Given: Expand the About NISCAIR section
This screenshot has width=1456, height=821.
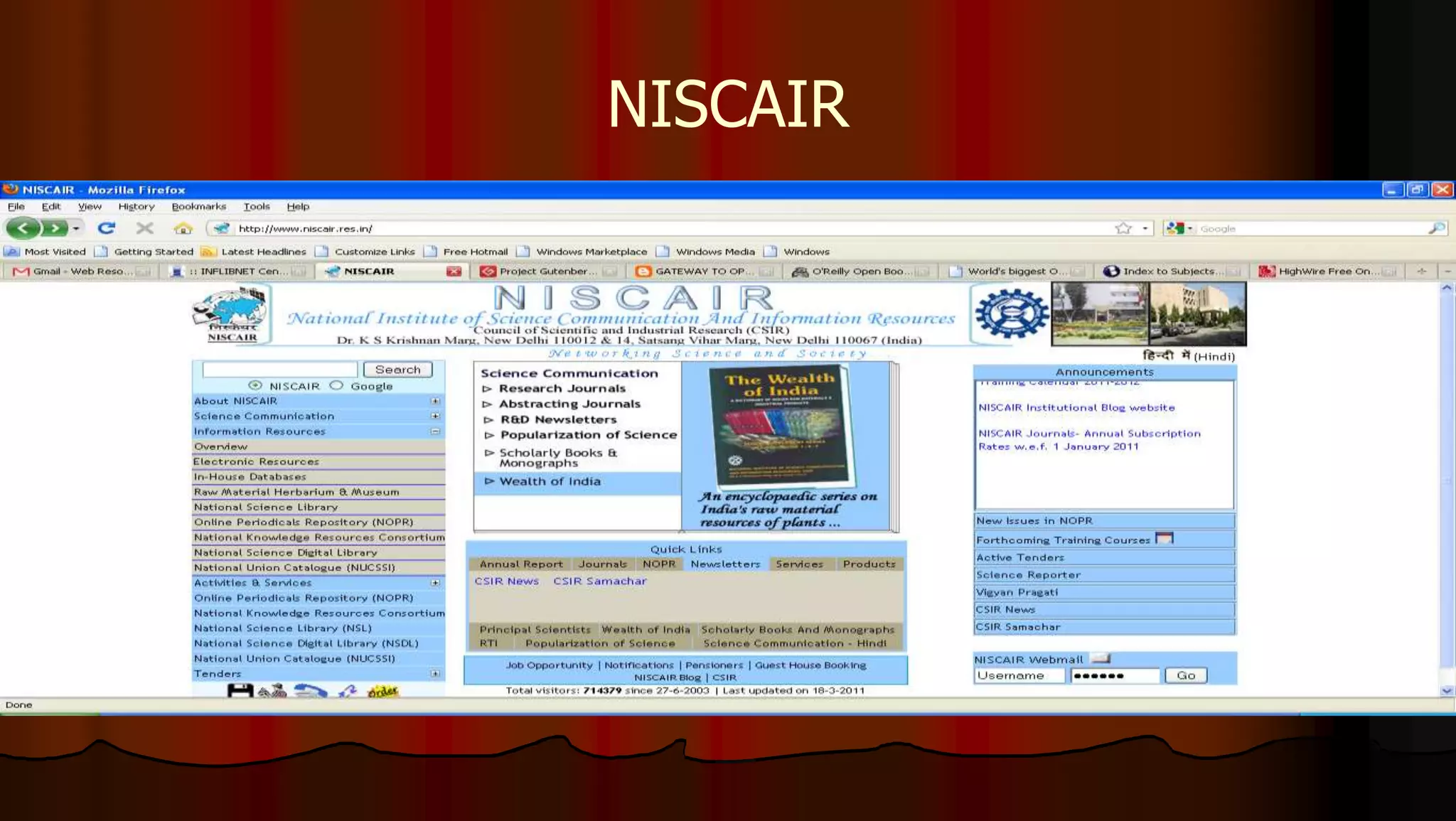Looking at the screenshot, I should 435,401.
